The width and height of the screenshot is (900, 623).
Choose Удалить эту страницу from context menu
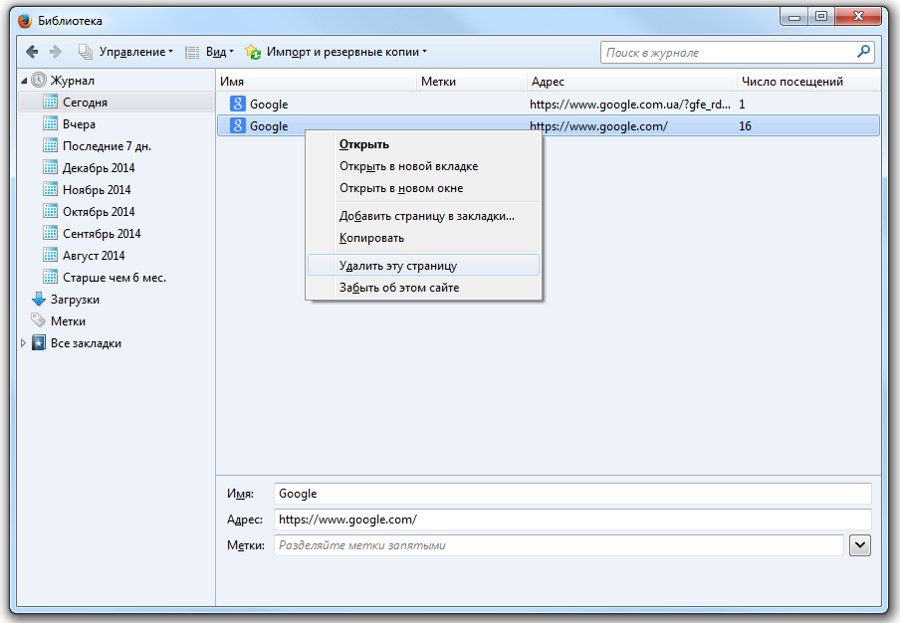coord(398,266)
